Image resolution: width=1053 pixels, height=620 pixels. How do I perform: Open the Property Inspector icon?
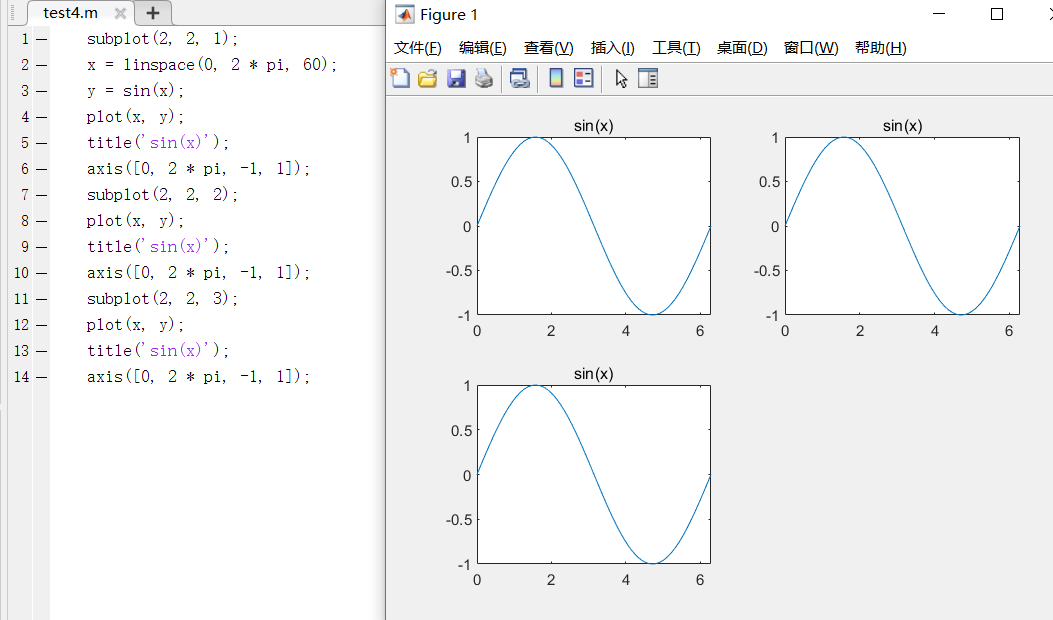pyautogui.click(x=648, y=79)
